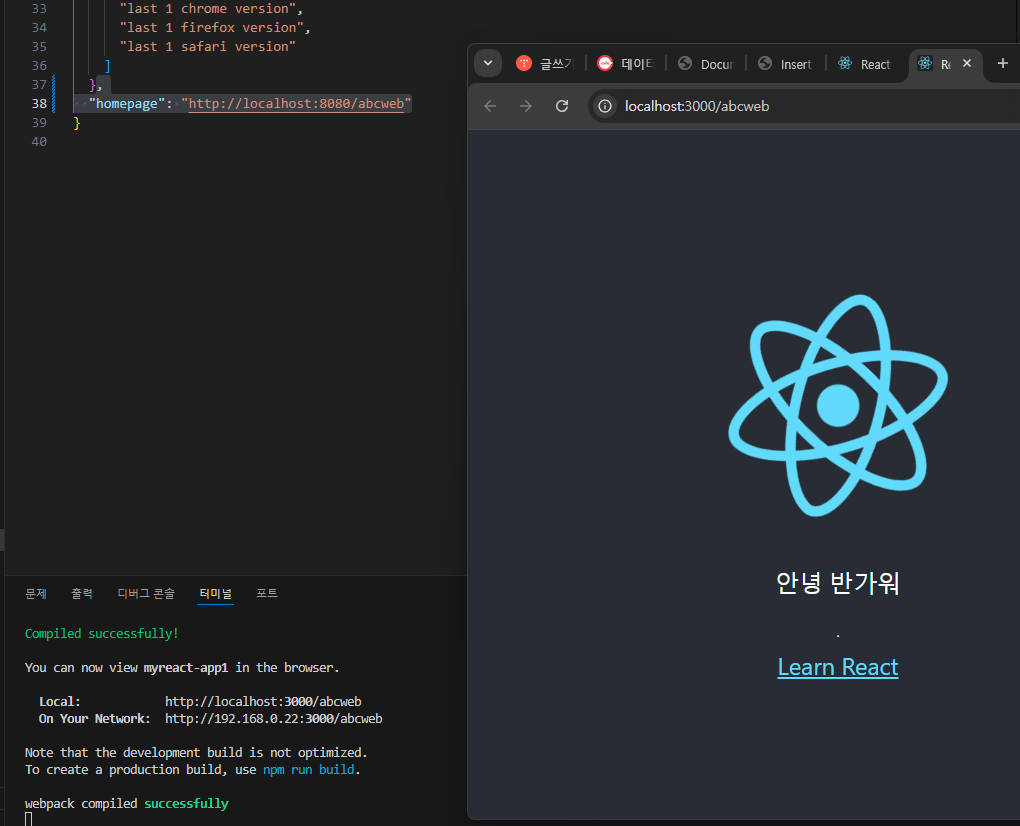
Task: Click line number 36 in the editor
Action: click(x=39, y=65)
